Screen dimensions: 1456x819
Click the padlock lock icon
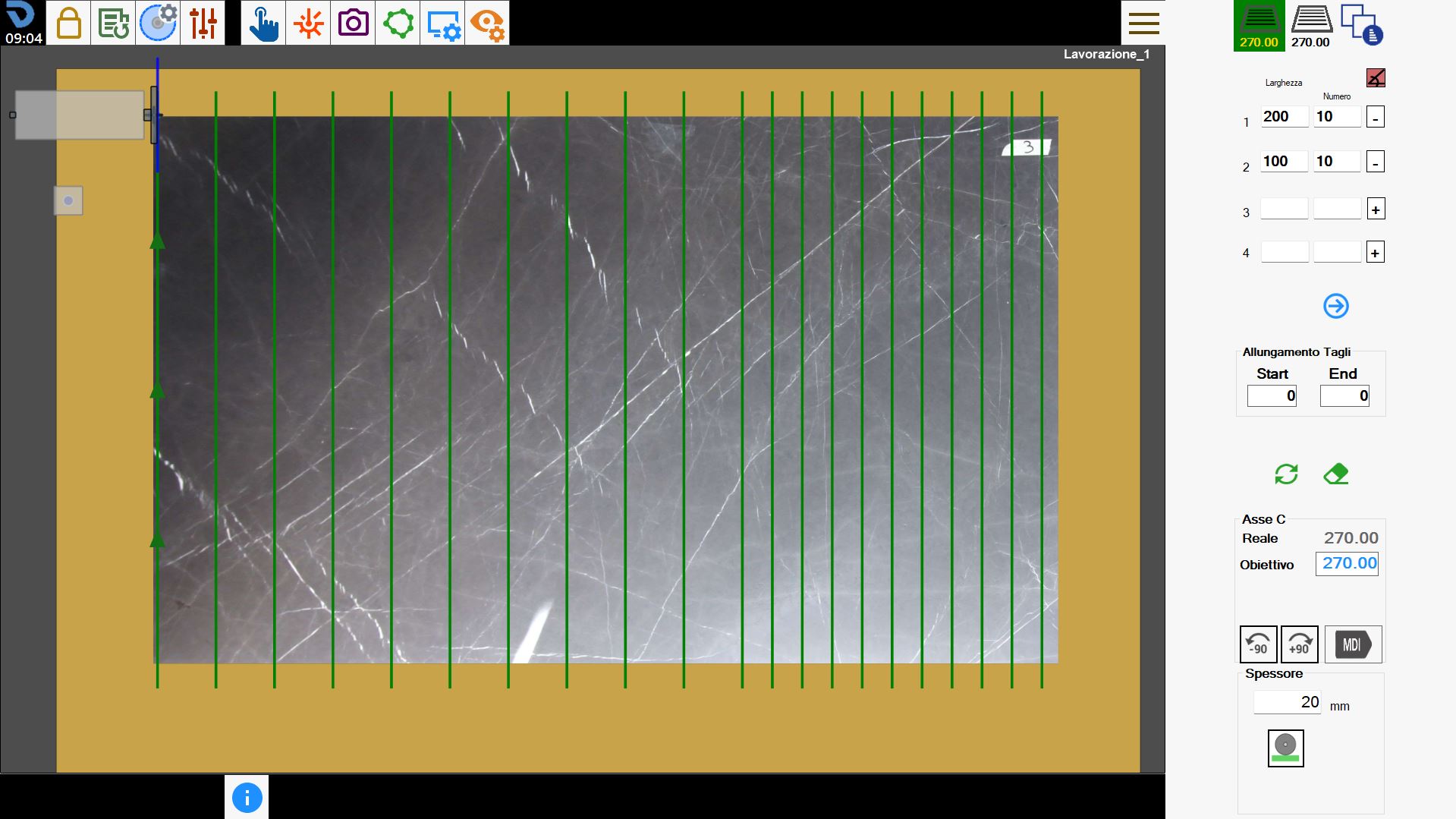pyautogui.click(x=68, y=23)
